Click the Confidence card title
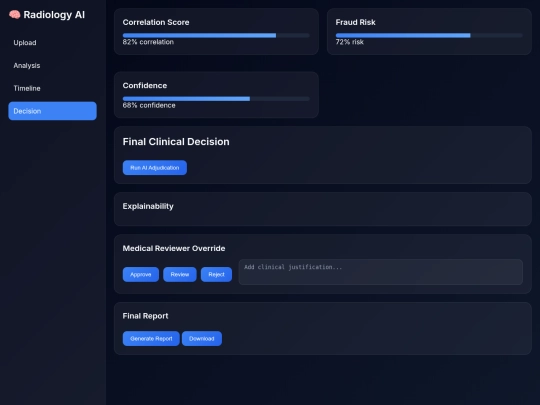The width and height of the screenshot is (540, 405). (145, 86)
